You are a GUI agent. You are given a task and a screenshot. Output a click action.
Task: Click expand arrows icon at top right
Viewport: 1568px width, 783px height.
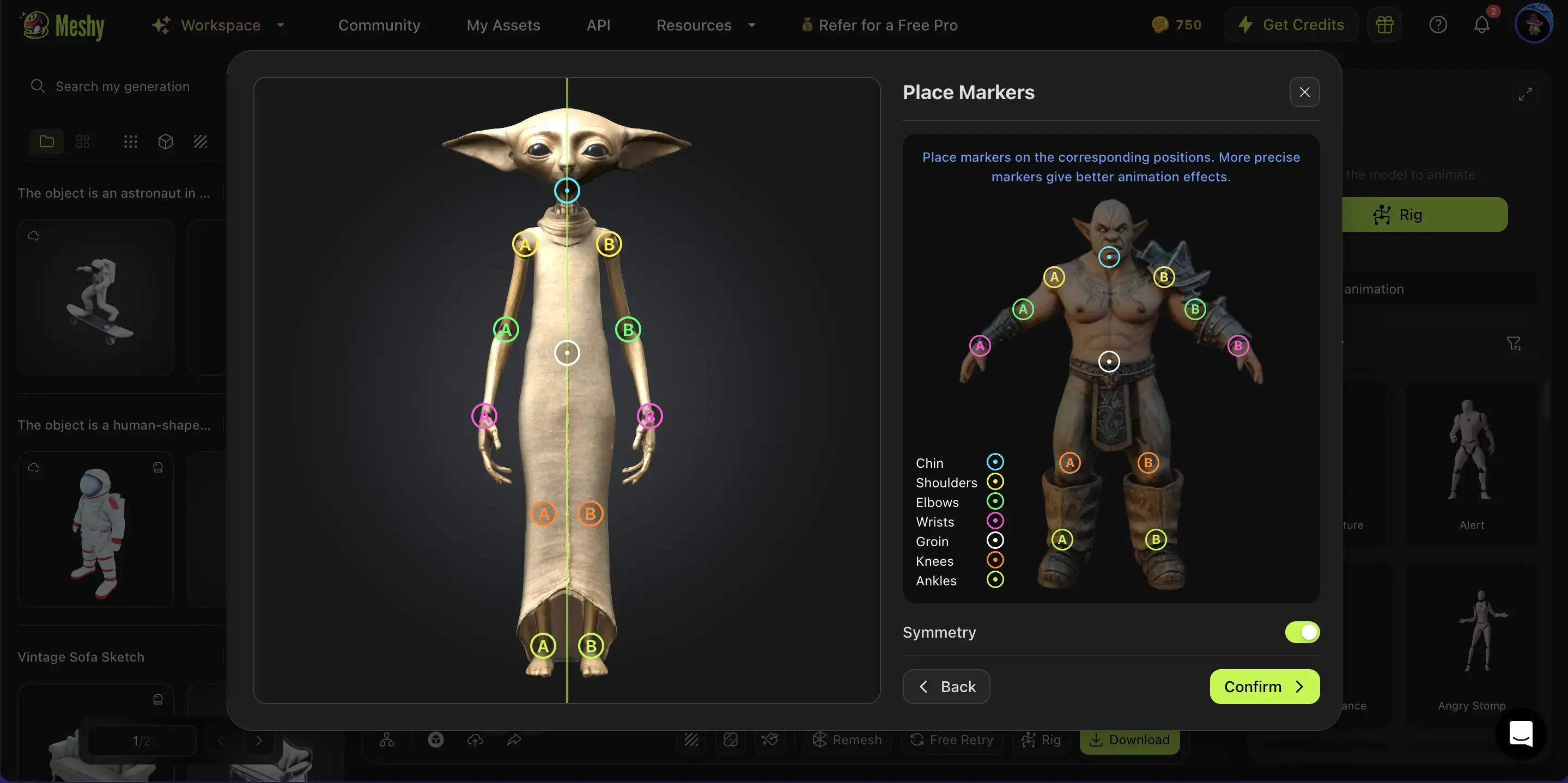click(1525, 94)
